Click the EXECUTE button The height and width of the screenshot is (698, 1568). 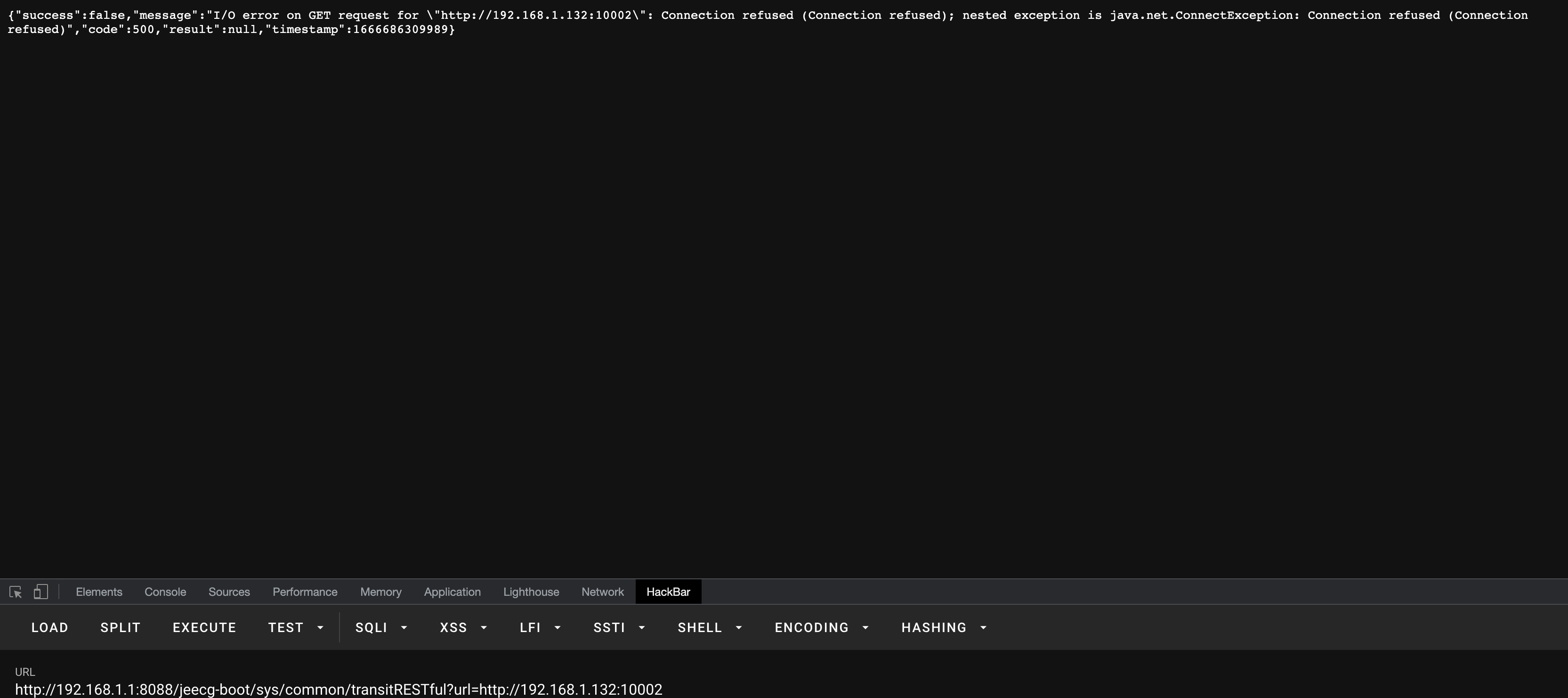(x=204, y=627)
